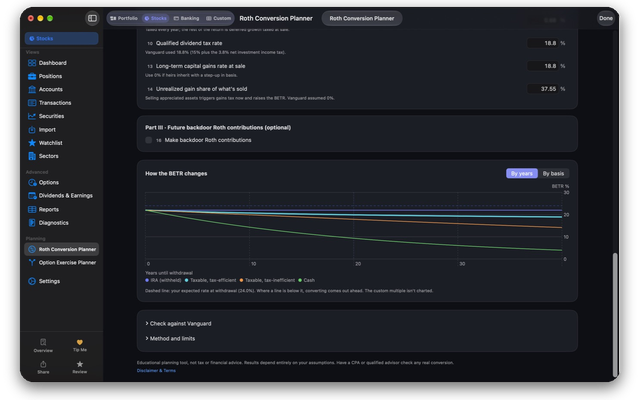Open the Dashboard view icon
640x400 pixels.
[x=32, y=63]
